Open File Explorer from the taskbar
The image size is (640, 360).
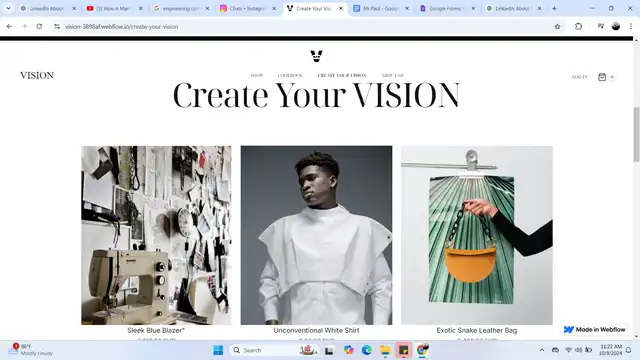pyautogui.click(x=385, y=350)
